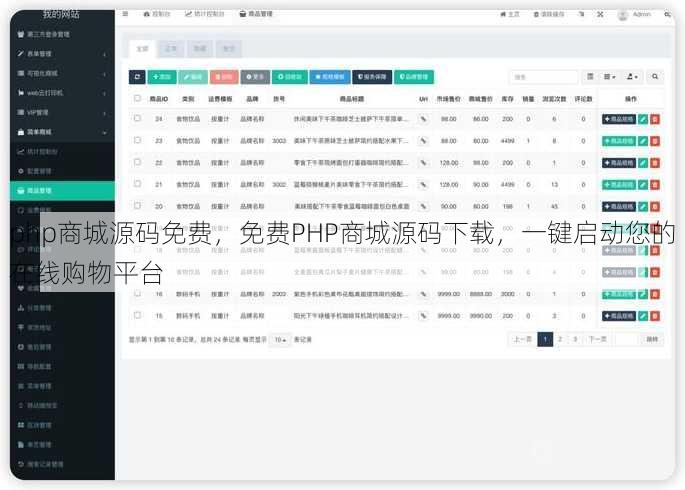Viewport: 685px width, 490px height.
Task: Switch to the 控制台 top tab
Action: pyautogui.click(x=157, y=14)
